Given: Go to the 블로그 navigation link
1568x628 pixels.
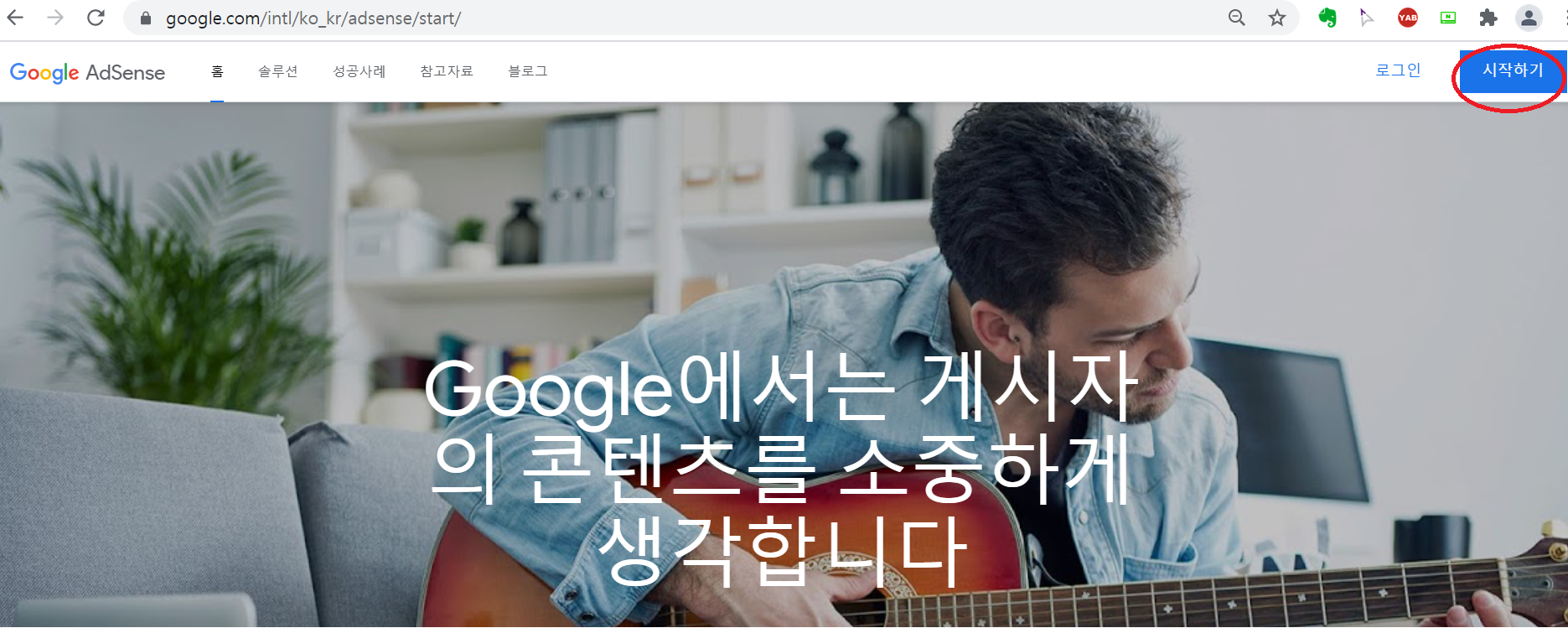Looking at the screenshot, I should coord(528,71).
